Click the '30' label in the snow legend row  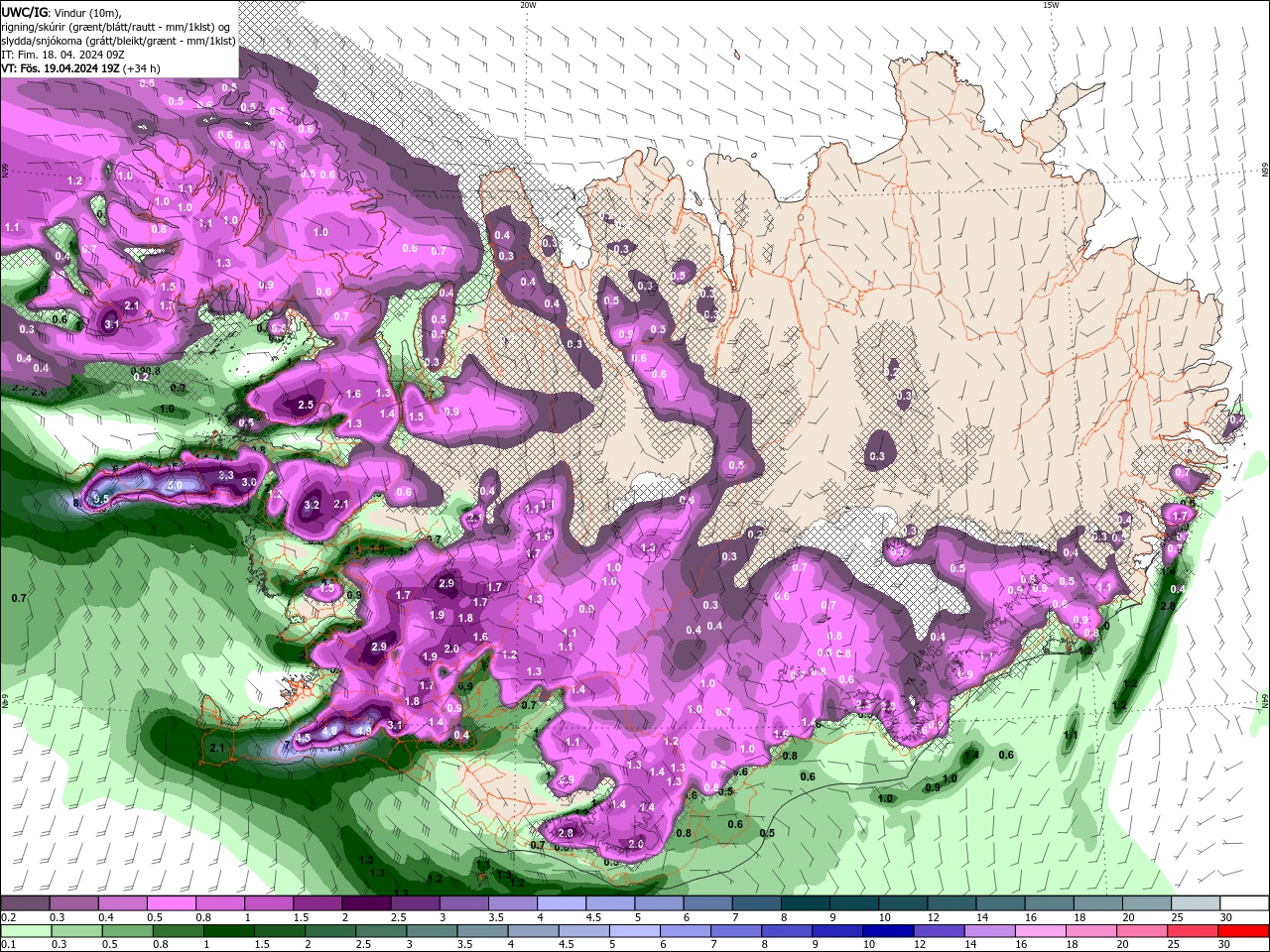coord(1226,917)
